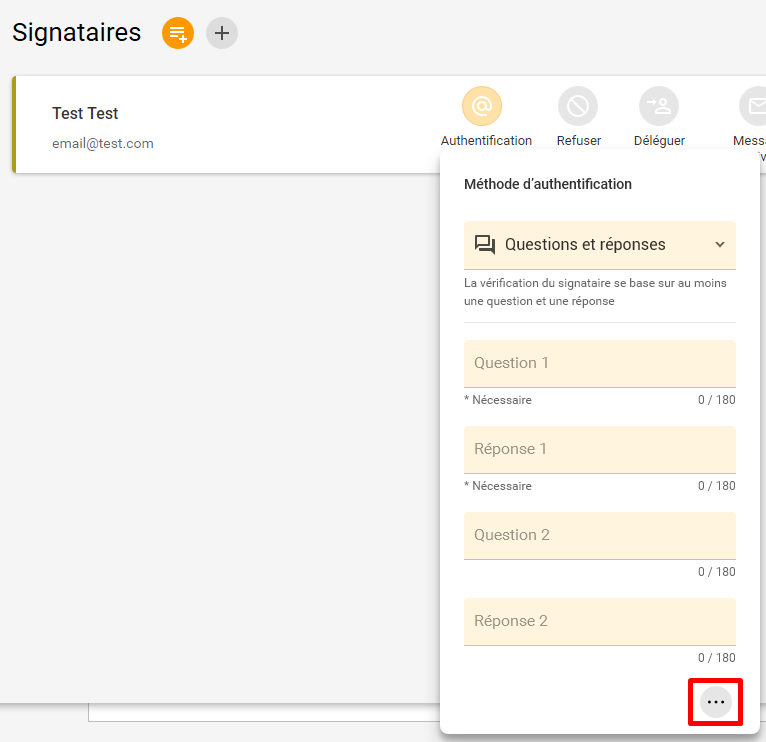
Task: Select the Test Test signatory name
Action: [85, 113]
